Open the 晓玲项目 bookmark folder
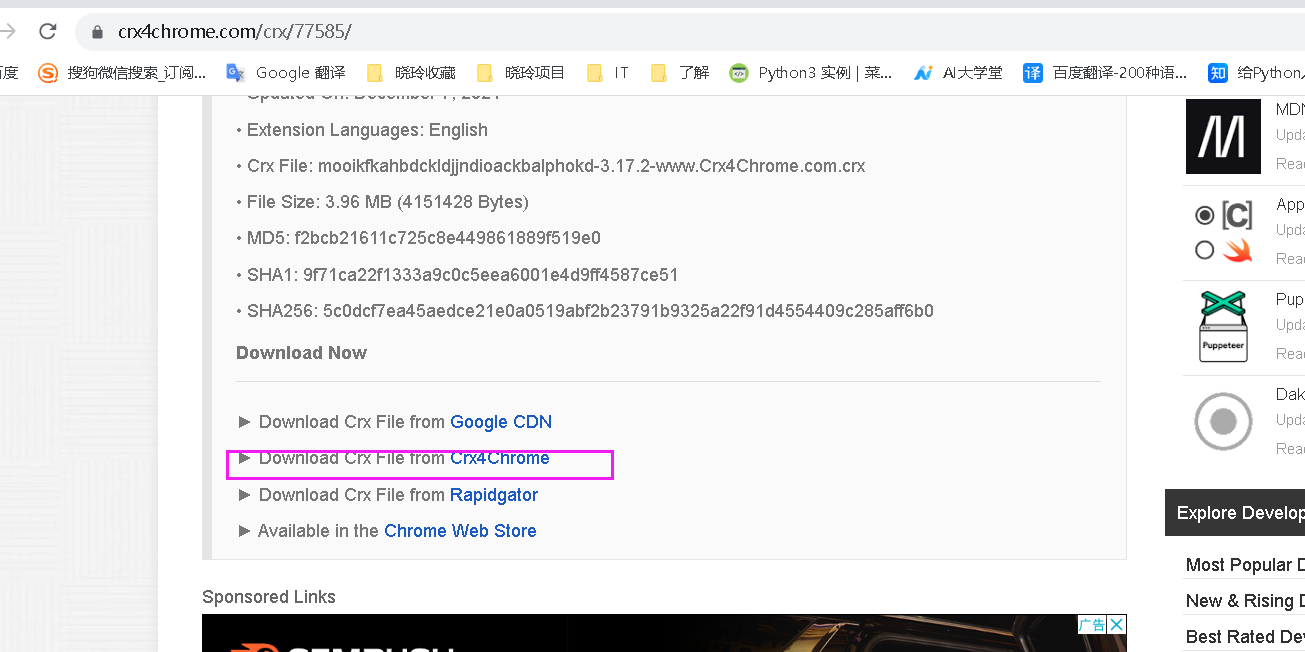 pyautogui.click(x=521, y=72)
